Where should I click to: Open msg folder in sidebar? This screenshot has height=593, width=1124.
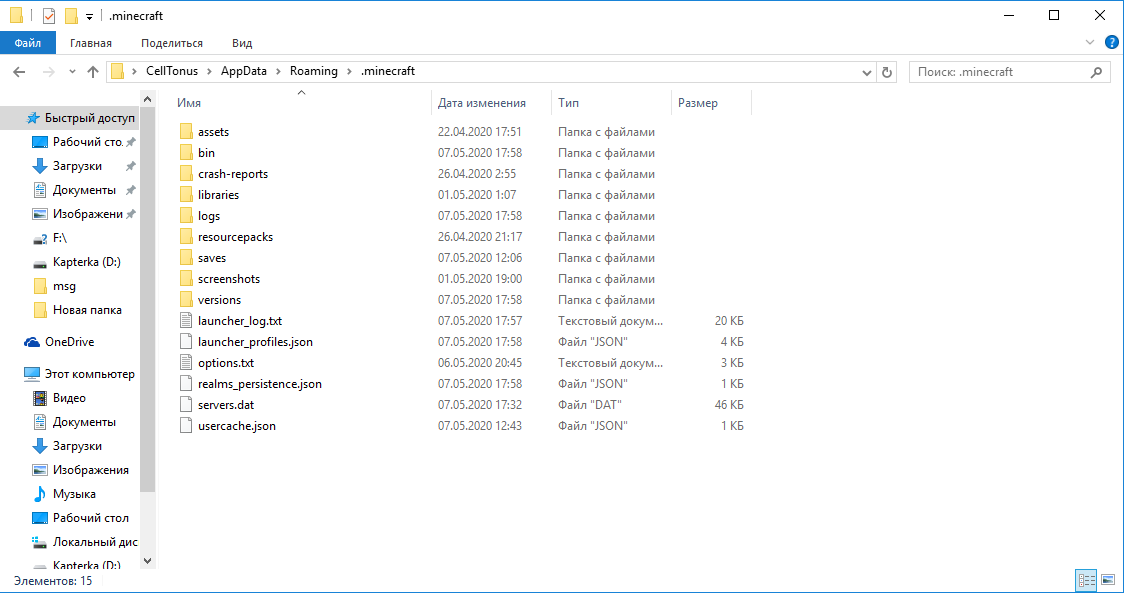(54, 286)
